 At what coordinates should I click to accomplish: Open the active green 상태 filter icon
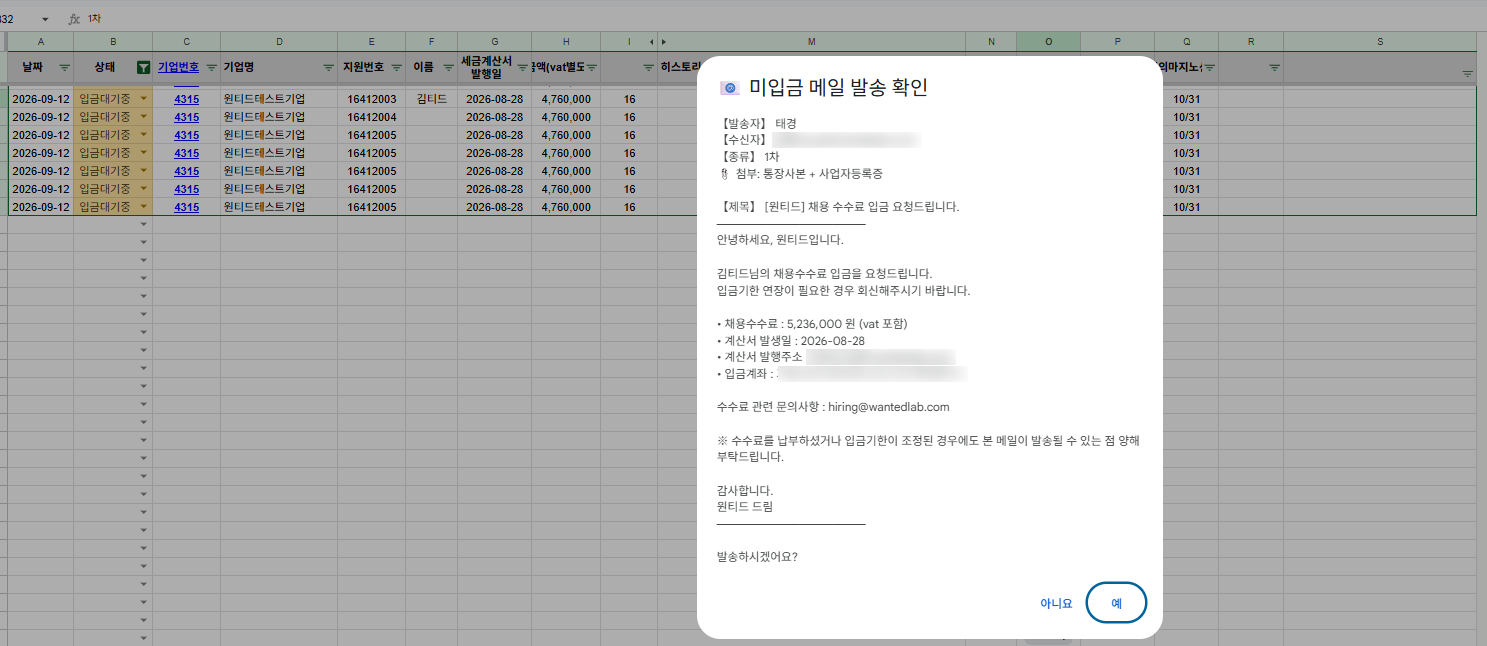coord(143,67)
